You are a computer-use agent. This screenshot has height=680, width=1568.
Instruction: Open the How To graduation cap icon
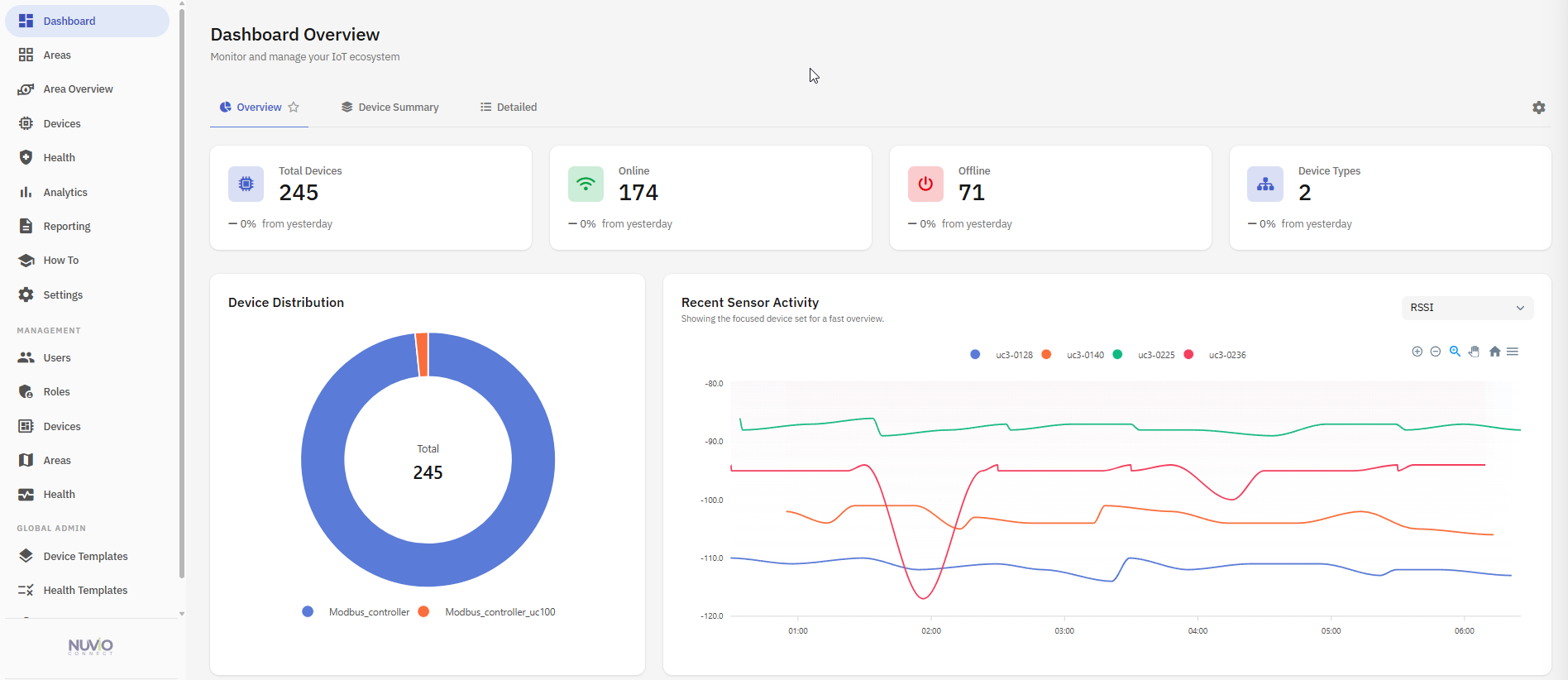point(26,261)
